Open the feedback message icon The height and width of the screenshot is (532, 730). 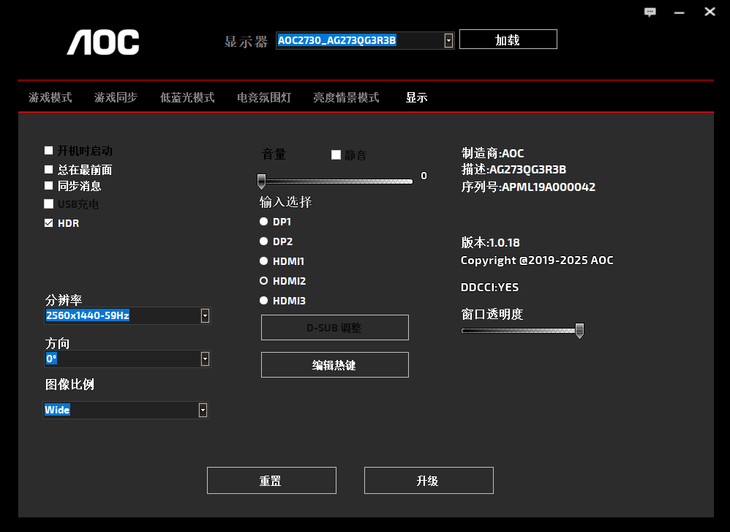click(x=650, y=12)
